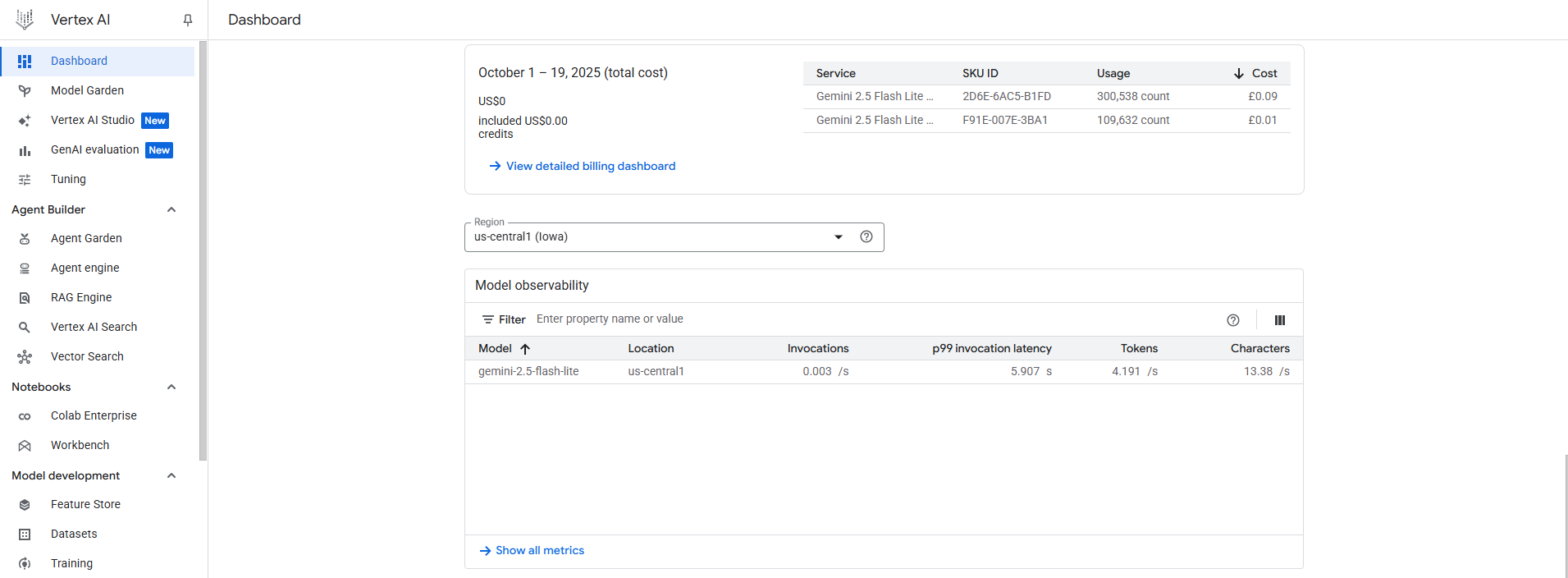
Task: Click the Dashboard grid icon
Action: (x=25, y=61)
